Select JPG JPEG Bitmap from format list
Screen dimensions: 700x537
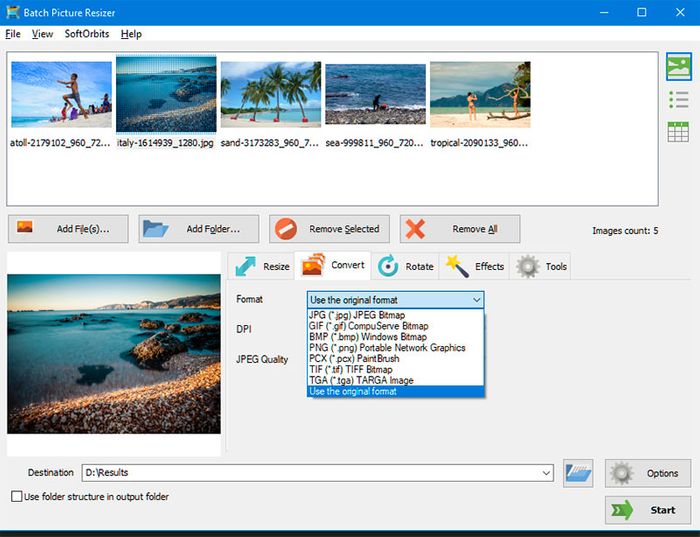pos(358,315)
